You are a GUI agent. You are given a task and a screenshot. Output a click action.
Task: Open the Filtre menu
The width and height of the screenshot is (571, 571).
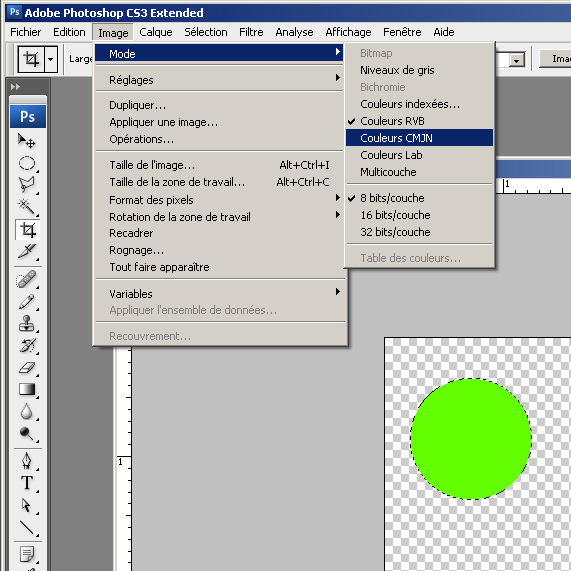(x=251, y=32)
